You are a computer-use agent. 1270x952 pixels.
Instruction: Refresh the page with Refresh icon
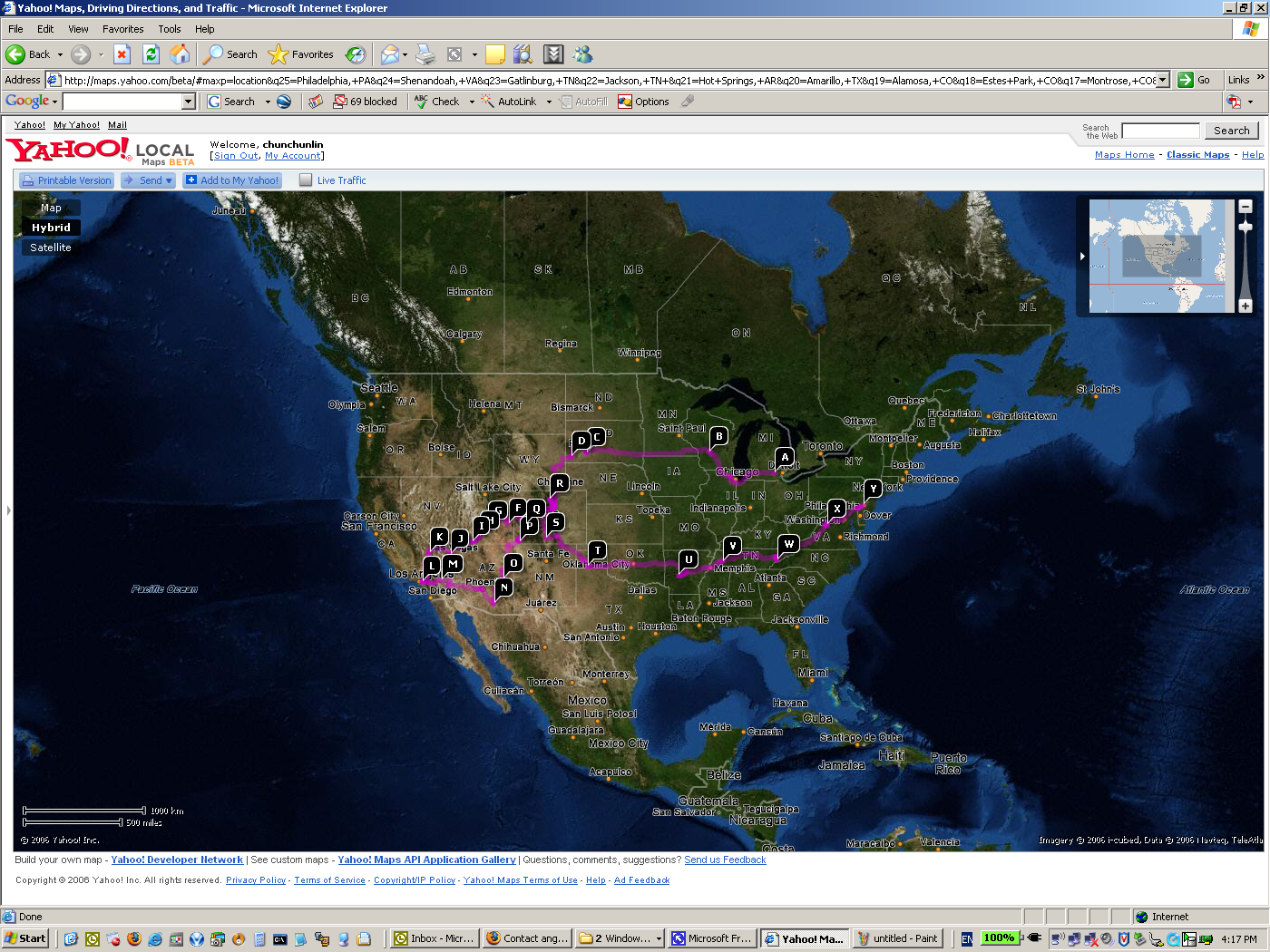[151, 54]
